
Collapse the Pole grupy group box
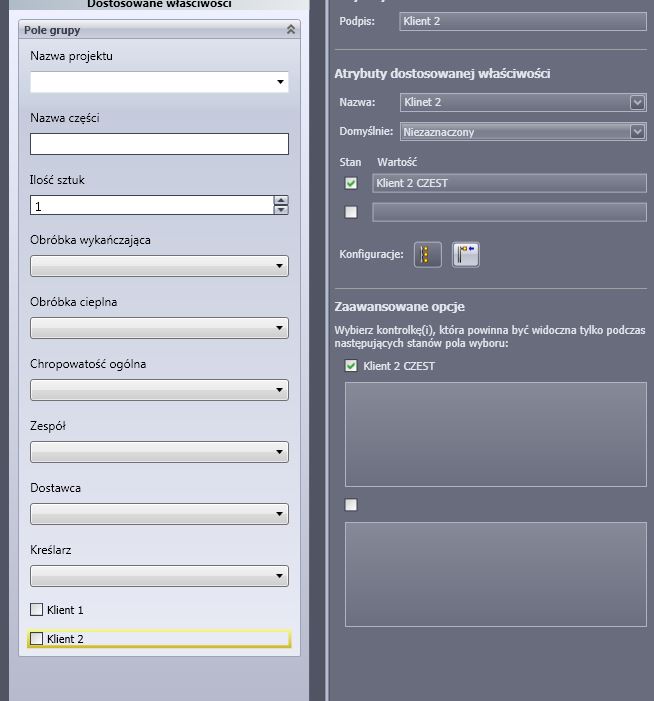(291, 30)
